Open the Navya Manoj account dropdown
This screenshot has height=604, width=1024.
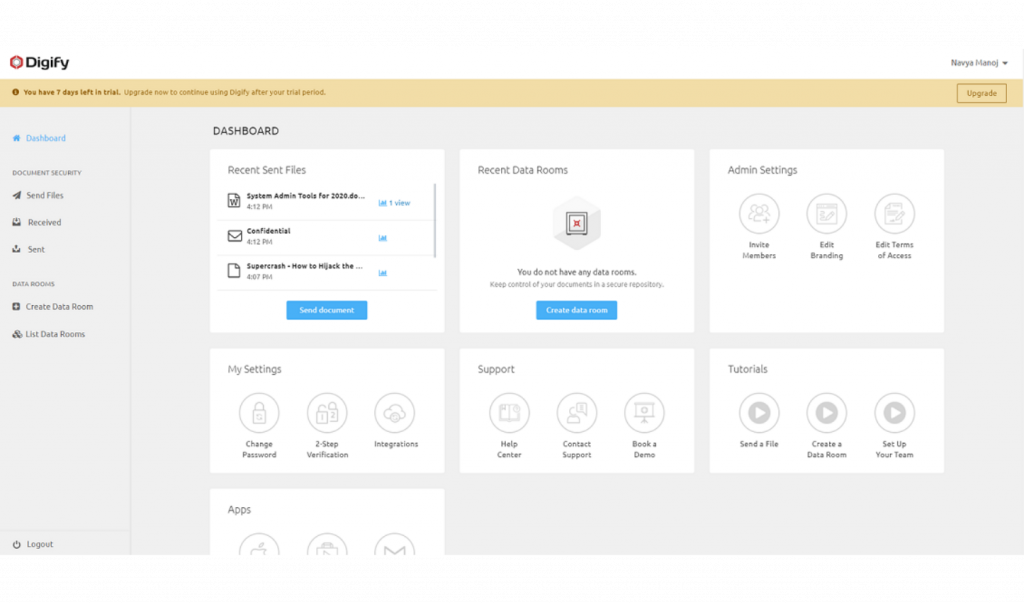click(979, 63)
